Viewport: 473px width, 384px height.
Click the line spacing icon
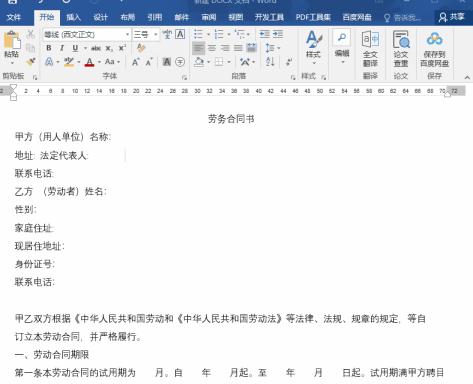click(x=270, y=48)
